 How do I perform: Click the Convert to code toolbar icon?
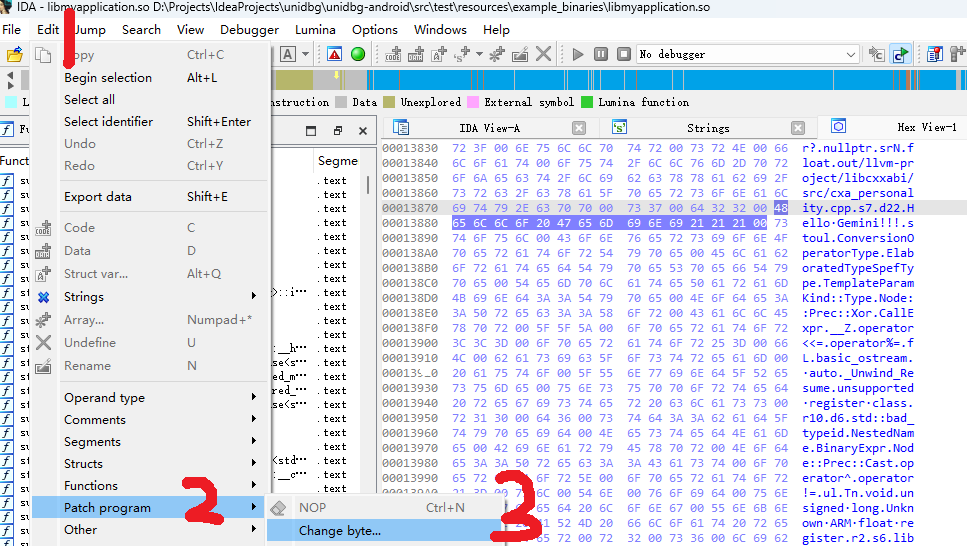(x=393, y=54)
